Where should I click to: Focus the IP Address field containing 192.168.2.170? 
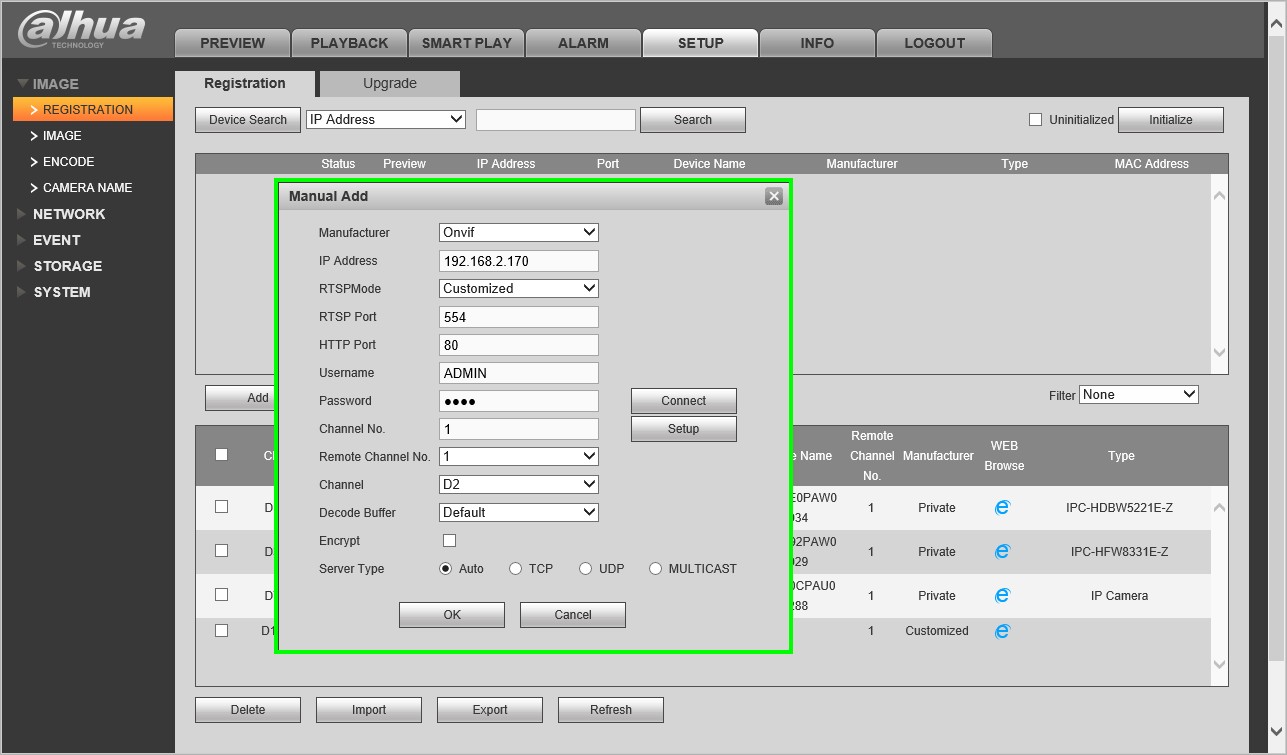coord(519,261)
